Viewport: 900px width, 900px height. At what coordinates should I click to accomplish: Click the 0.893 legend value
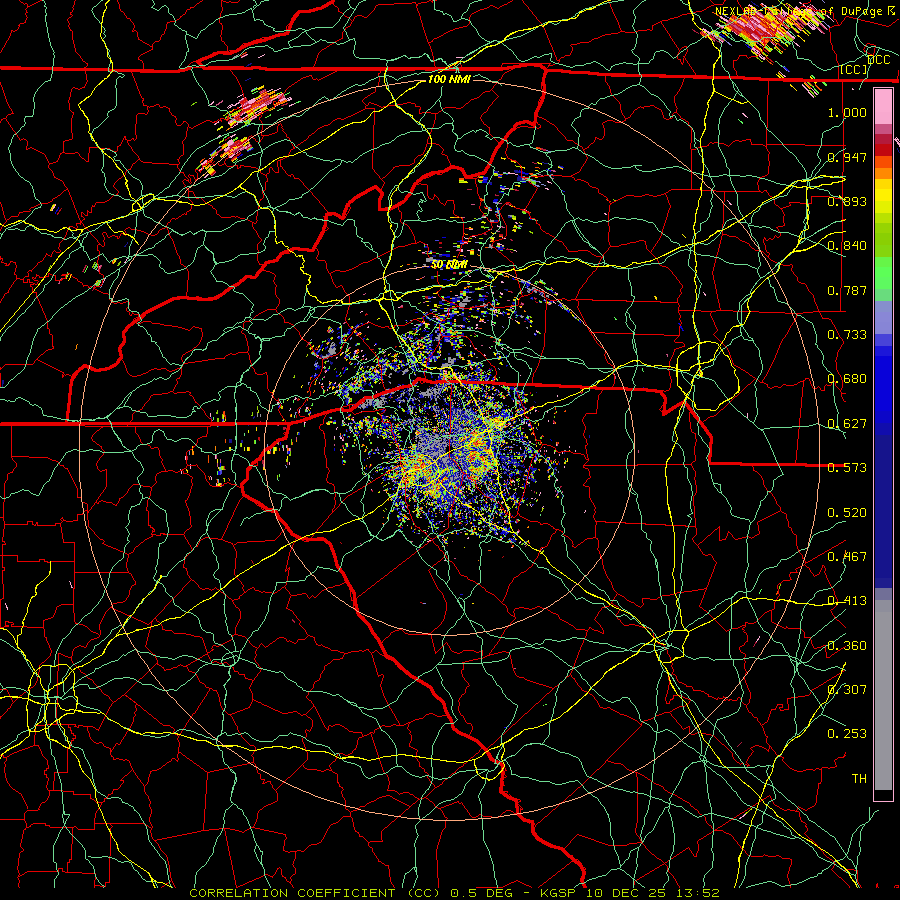(x=847, y=201)
